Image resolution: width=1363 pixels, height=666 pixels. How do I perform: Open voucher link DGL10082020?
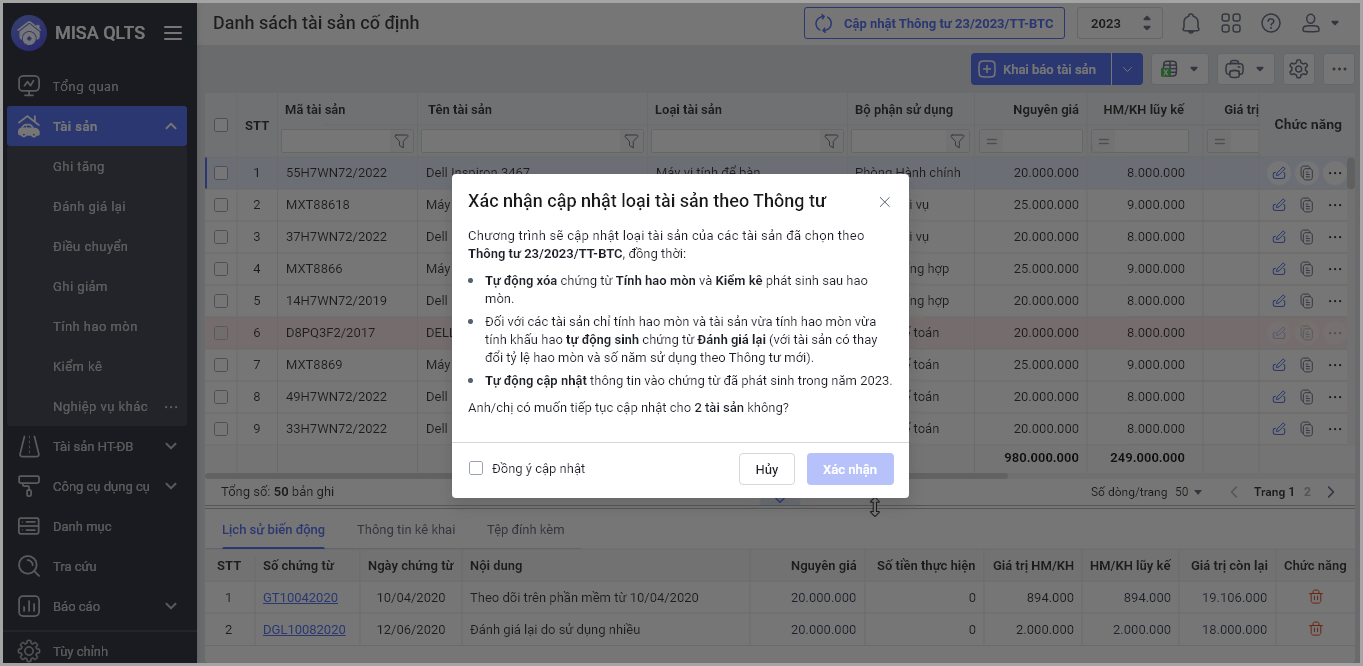pos(304,629)
